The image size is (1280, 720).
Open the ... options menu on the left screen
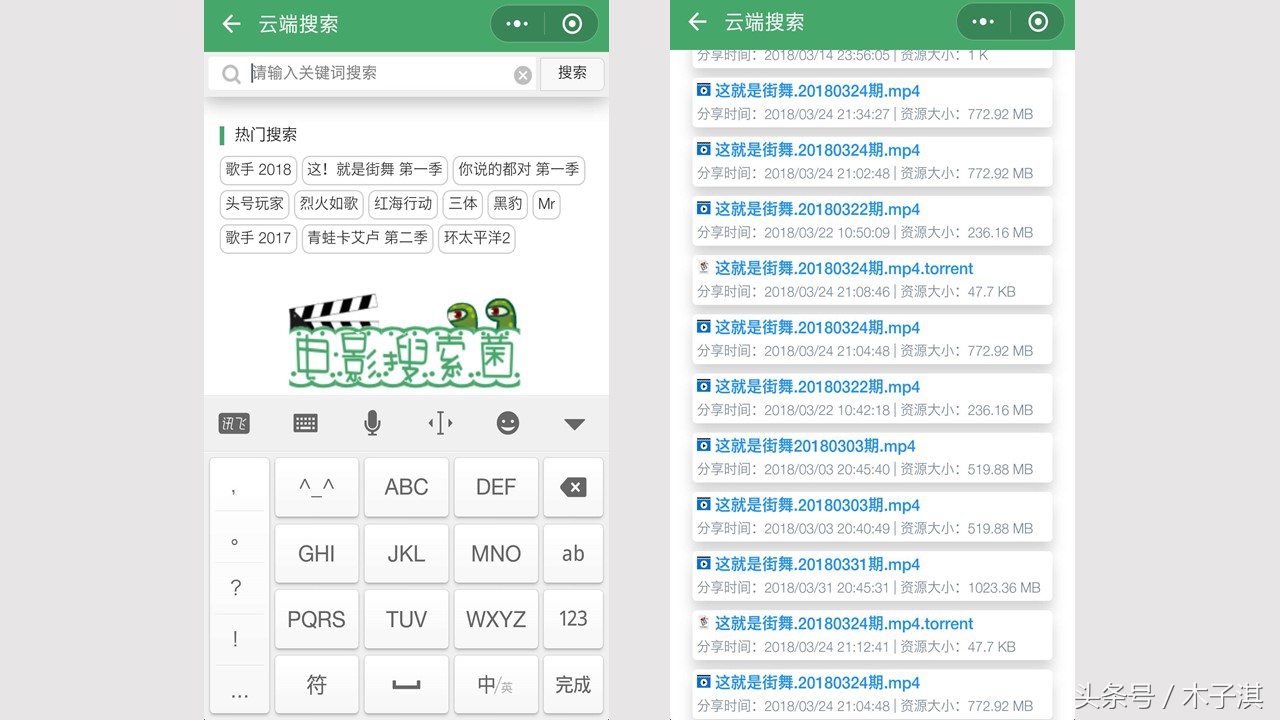[517, 24]
